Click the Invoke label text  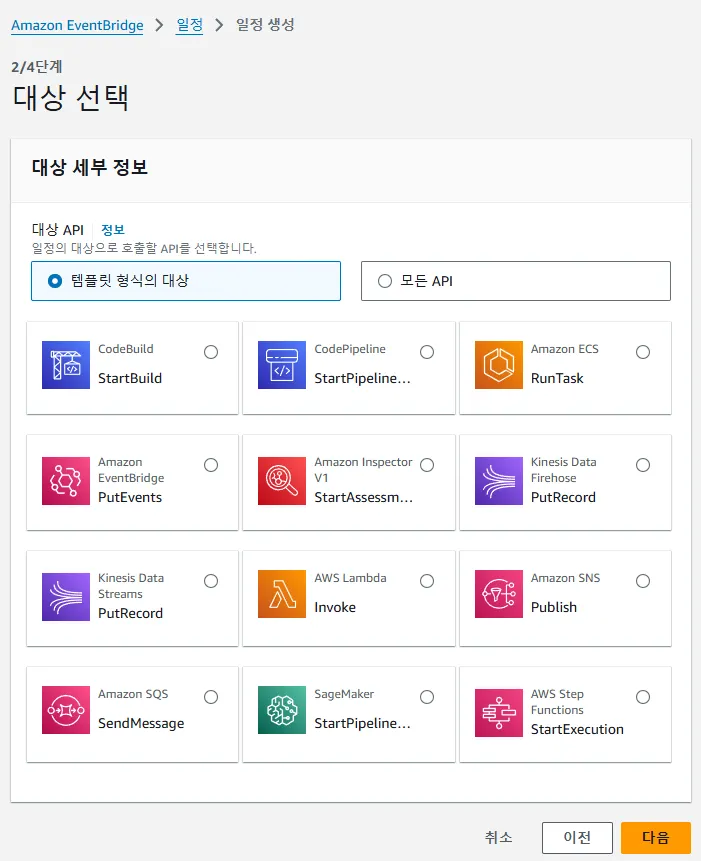click(335, 607)
